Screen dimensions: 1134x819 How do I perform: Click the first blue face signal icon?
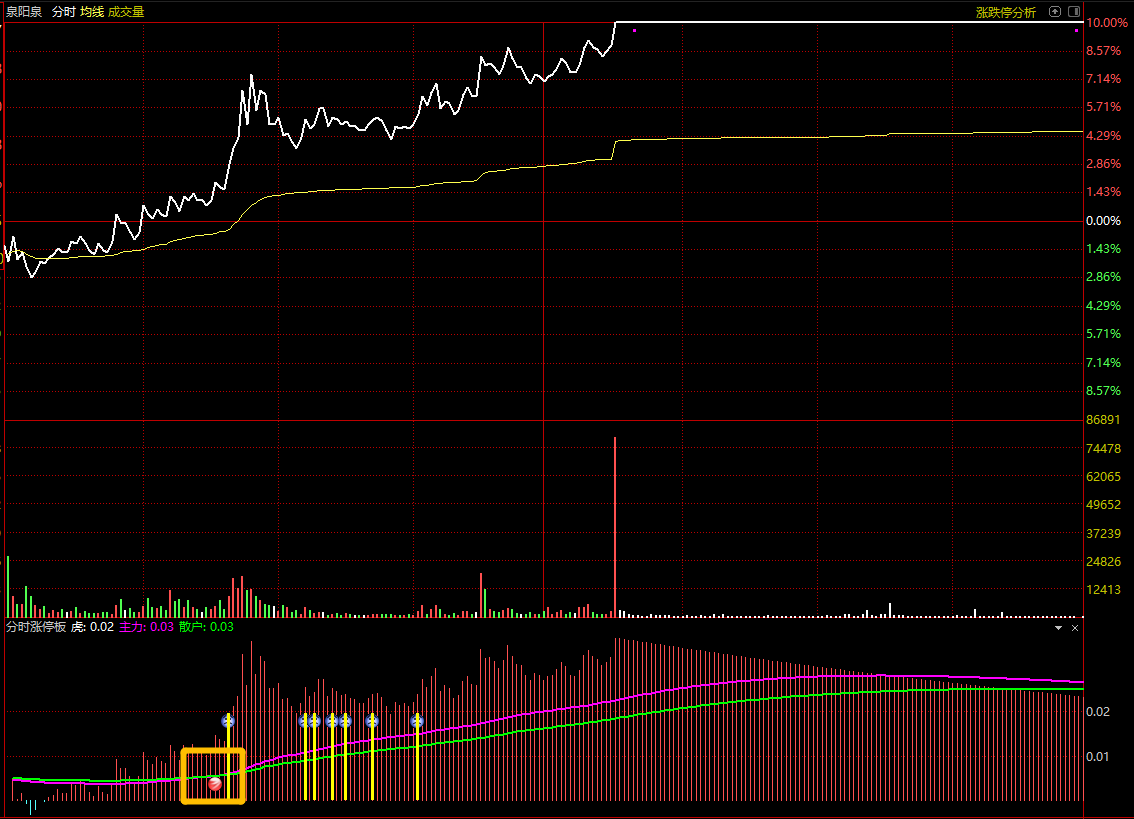228,721
